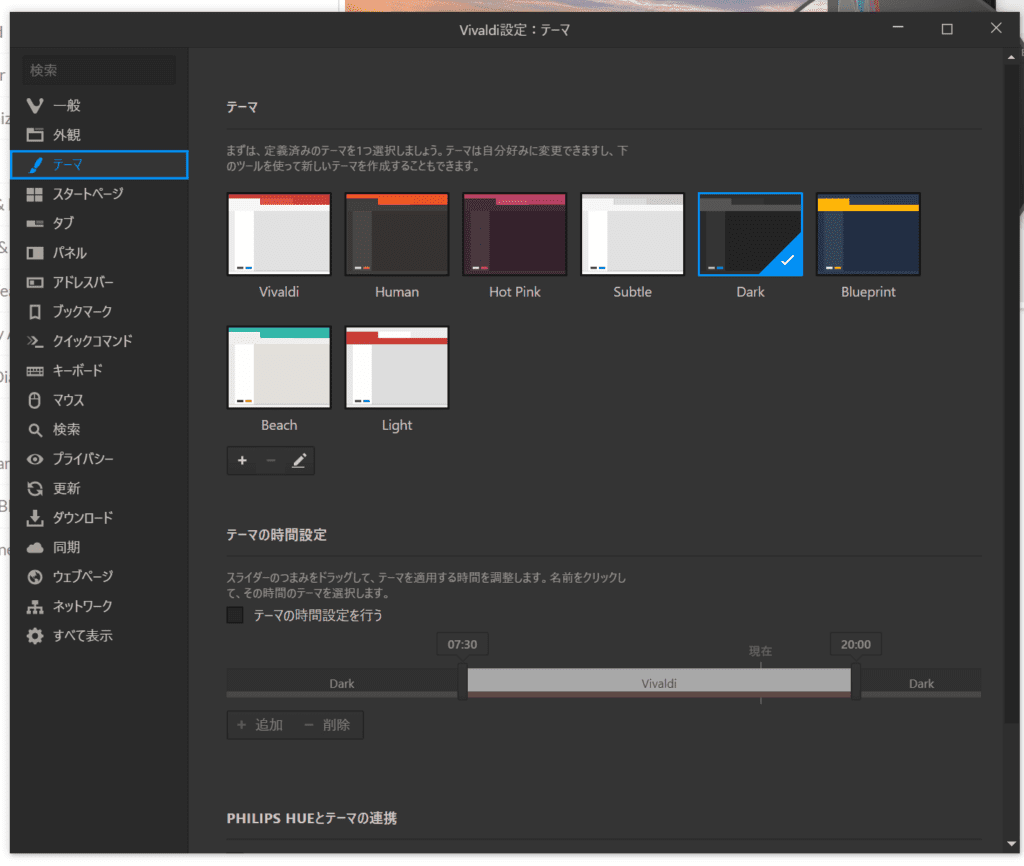The image size is (1024, 866).
Task: Click the すべて表示 gear icon
Action: click(x=35, y=636)
